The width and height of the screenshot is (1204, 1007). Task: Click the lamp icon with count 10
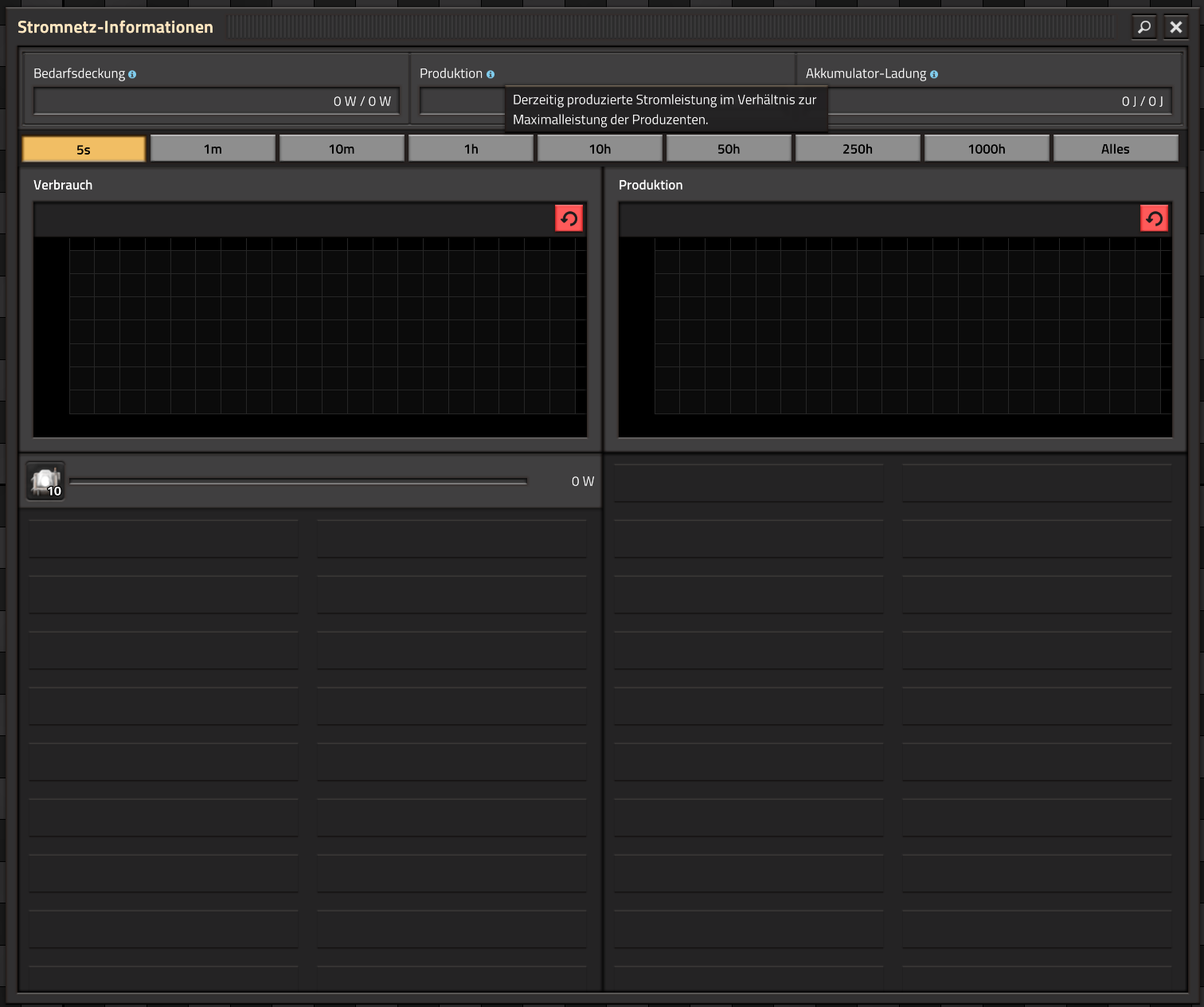tap(45, 481)
